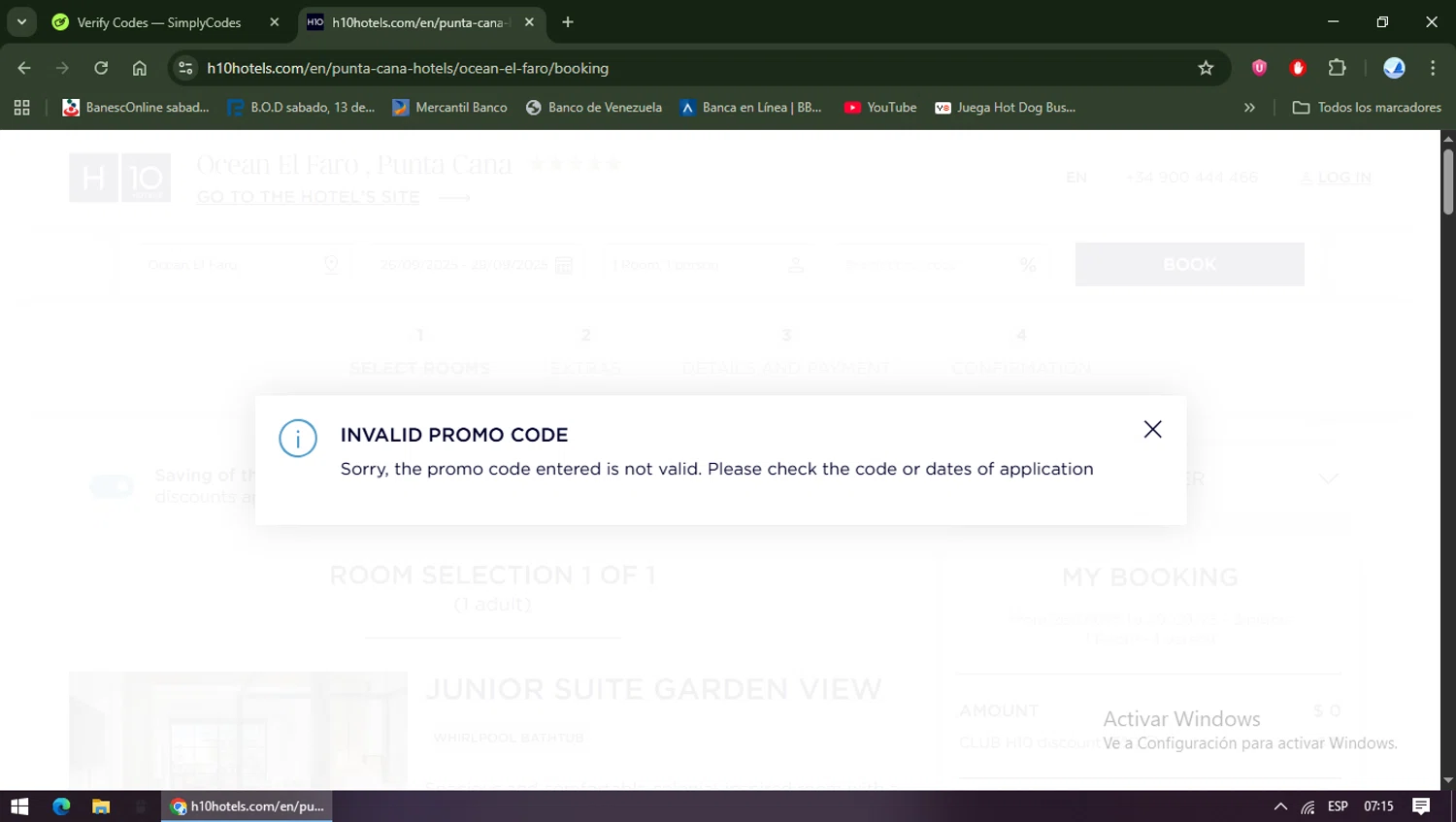Open Banco de Venezuela bookmark

[593, 108]
